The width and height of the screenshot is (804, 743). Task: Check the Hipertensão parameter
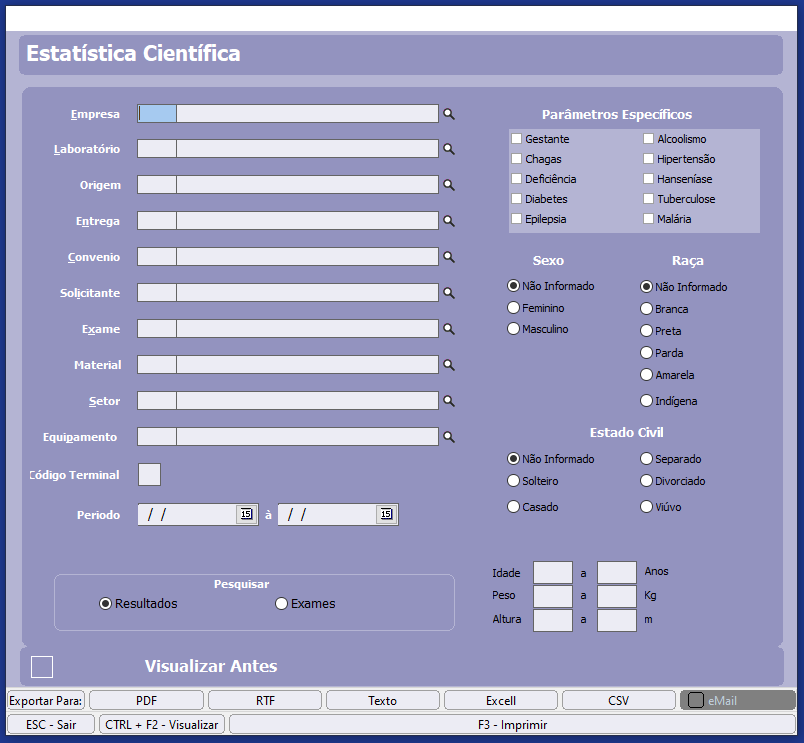[649, 159]
